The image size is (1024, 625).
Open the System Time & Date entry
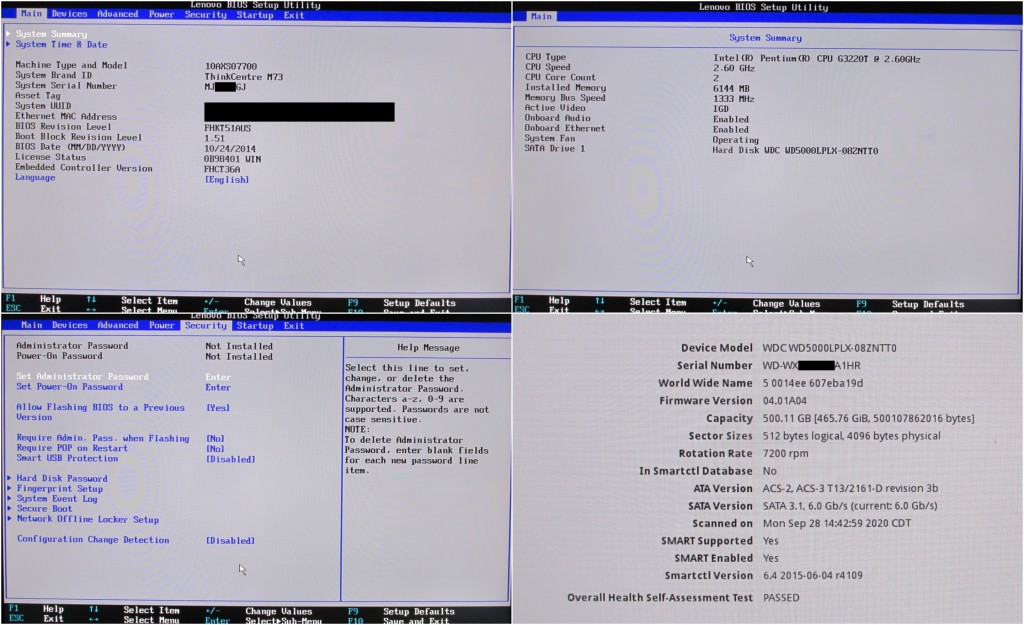click(61, 44)
